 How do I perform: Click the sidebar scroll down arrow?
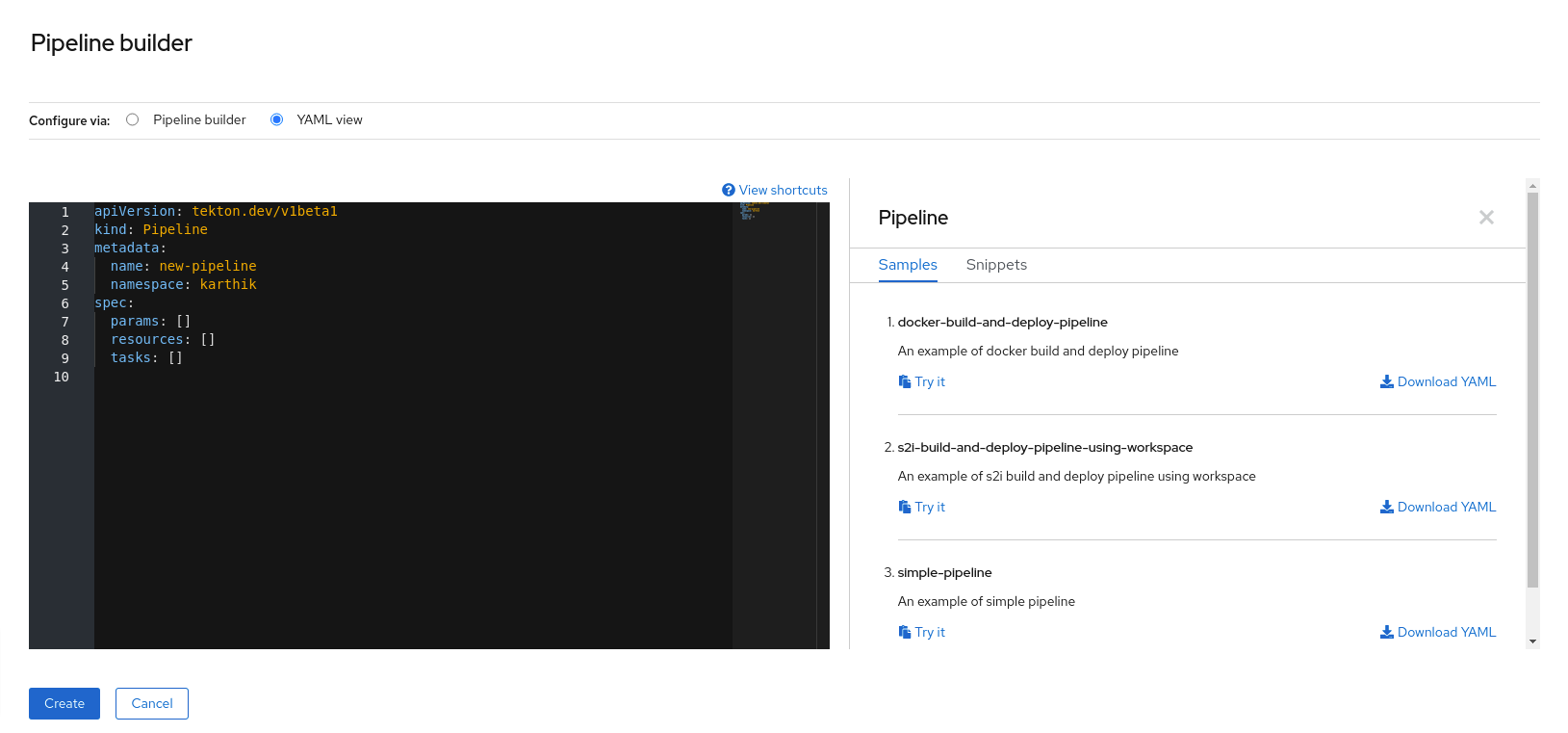coord(1532,641)
